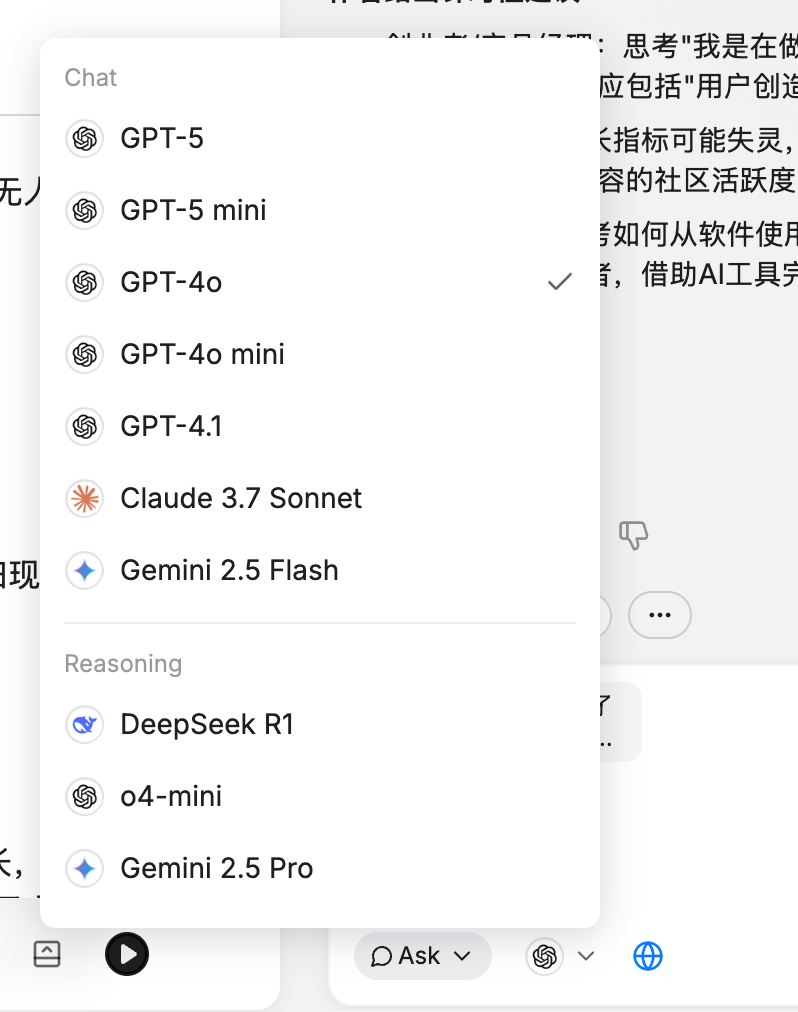Click the OpenAI logo beside GPT-5
798x1012 pixels.
coord(85,138)
